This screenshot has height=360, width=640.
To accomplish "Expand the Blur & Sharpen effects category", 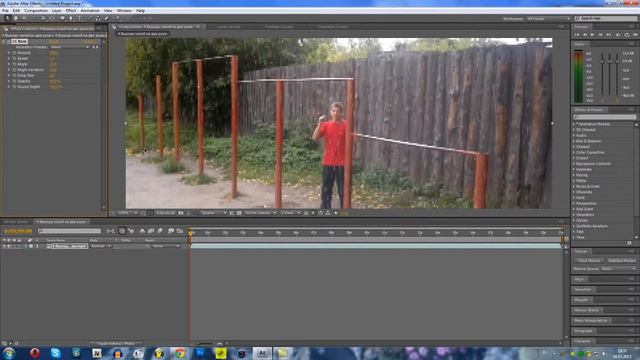I will click(574, 141).
